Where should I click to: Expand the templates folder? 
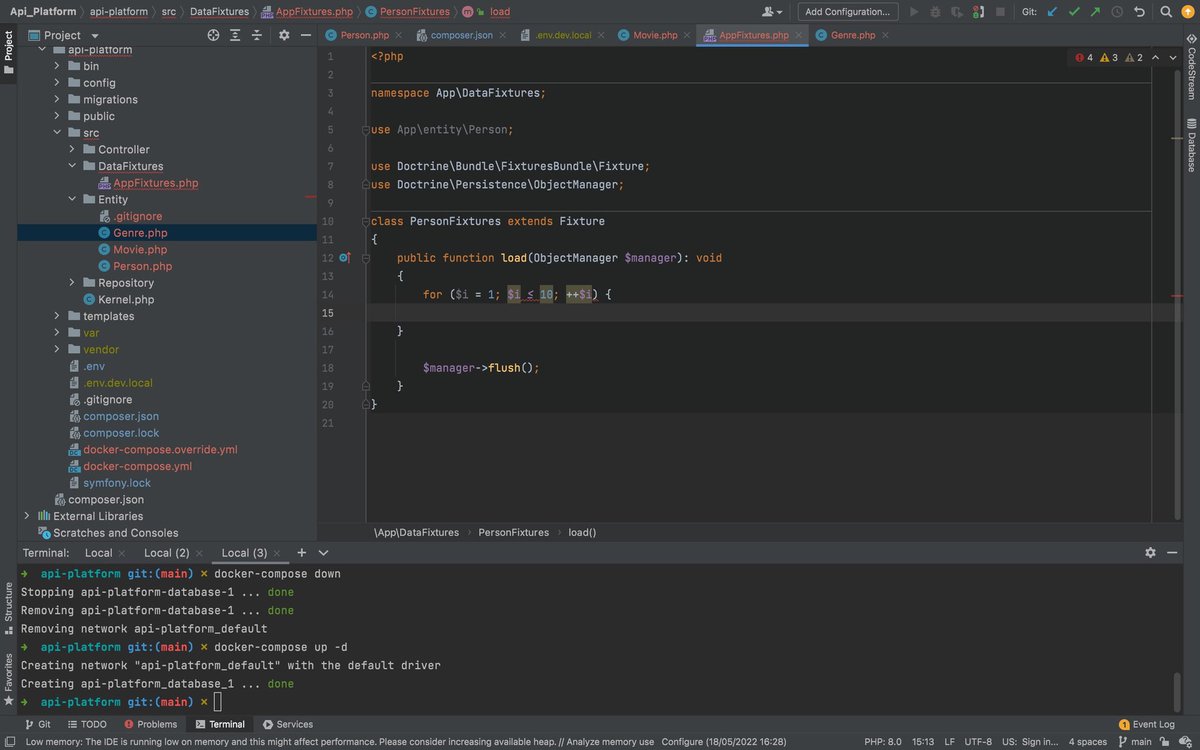pyautogui.click(x=57, y=316)
